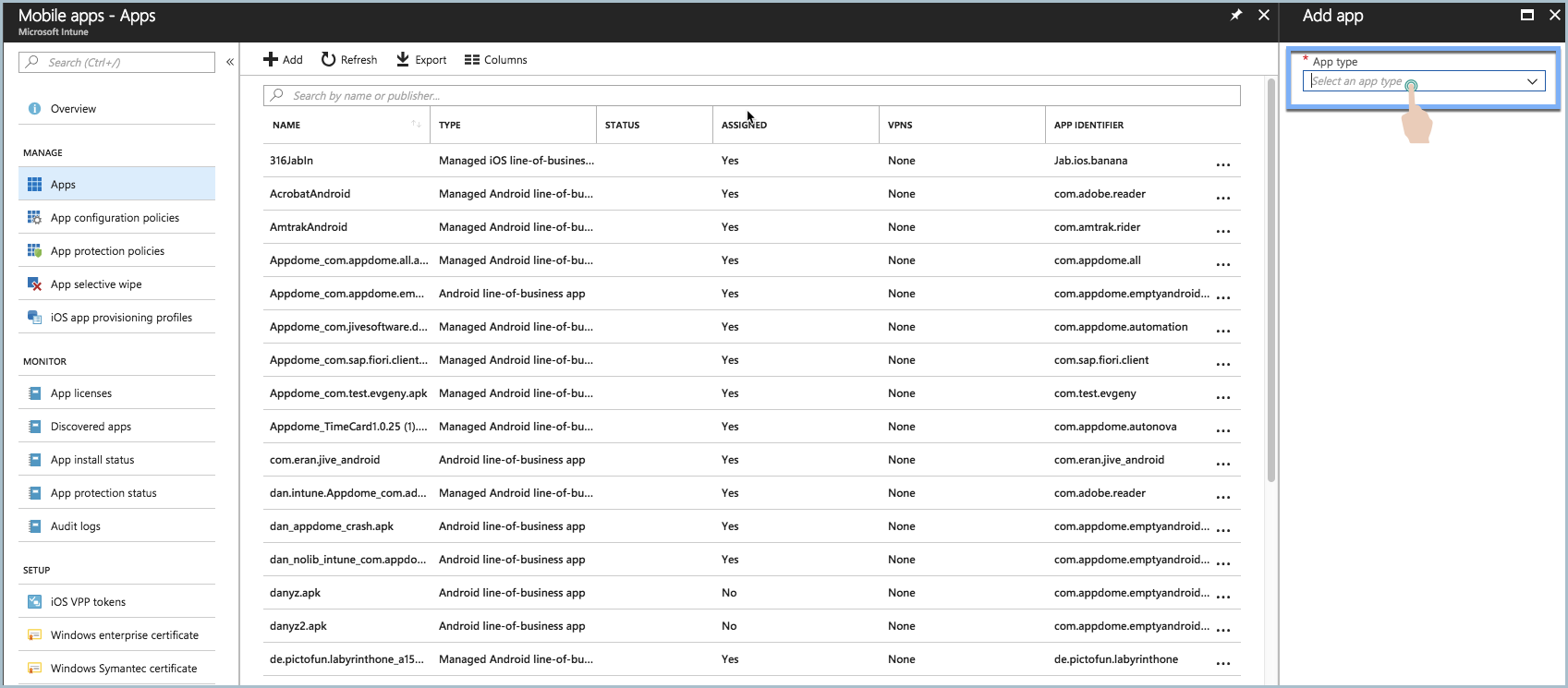Click the iOS VPP tokens icon

[x=34, y=602]
